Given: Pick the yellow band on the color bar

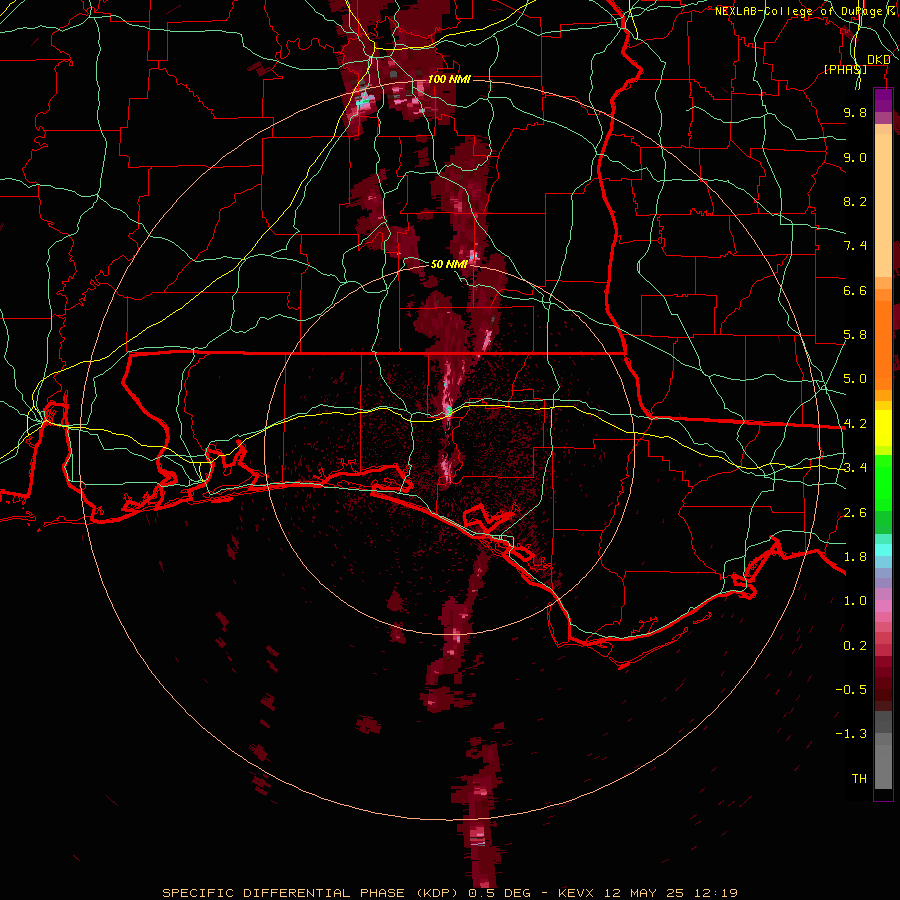Looking at the screenshot, I should click(883, 428).
